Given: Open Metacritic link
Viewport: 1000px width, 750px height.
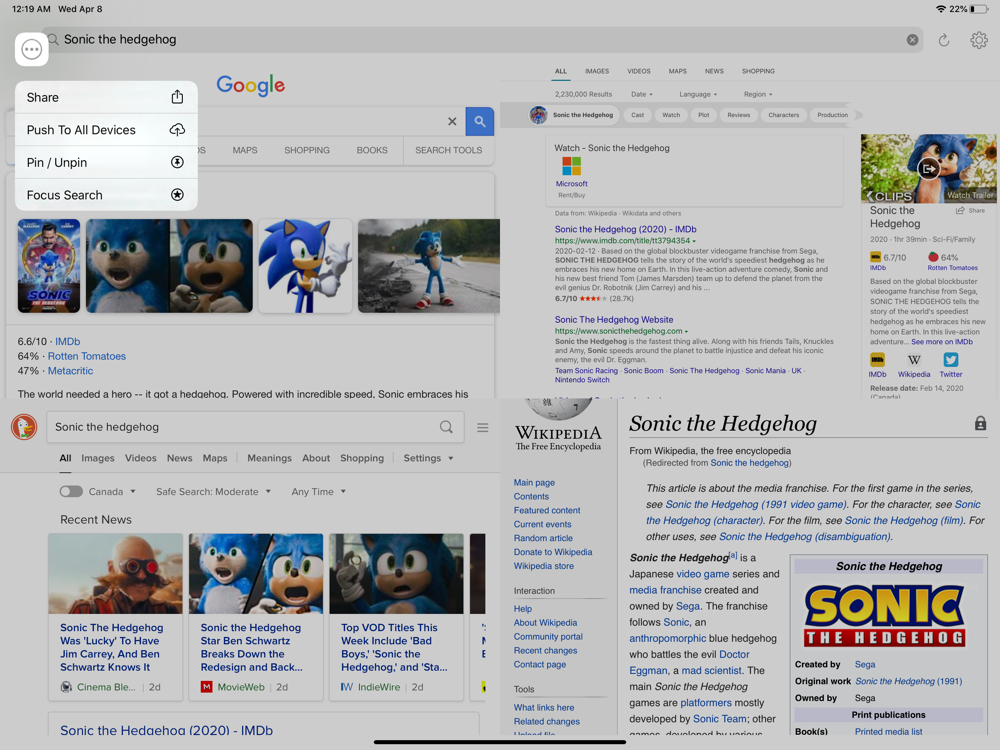Looking at the screenshot, I should [70, 371].
